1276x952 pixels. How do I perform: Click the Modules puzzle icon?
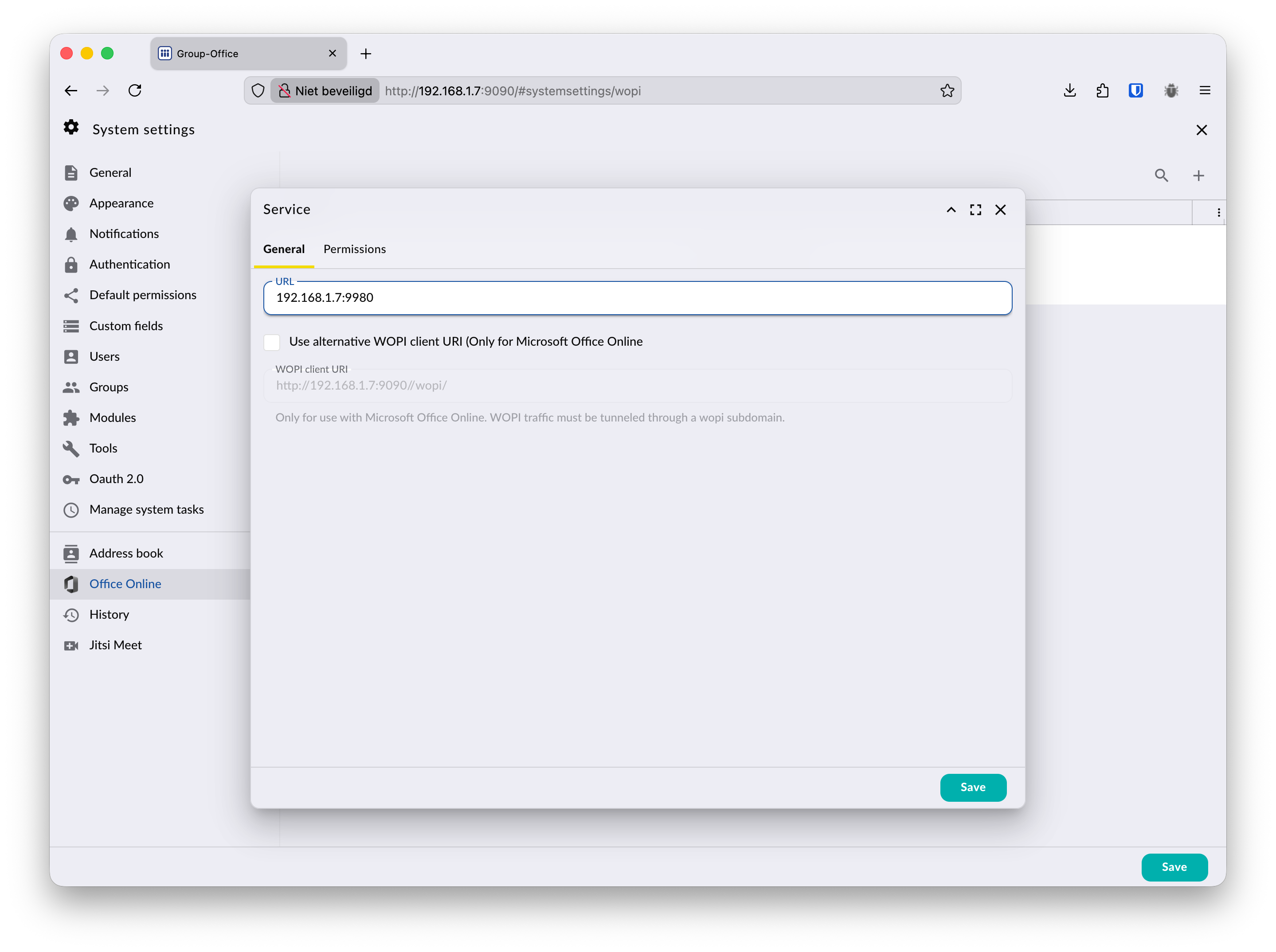[x=71, y=418]
